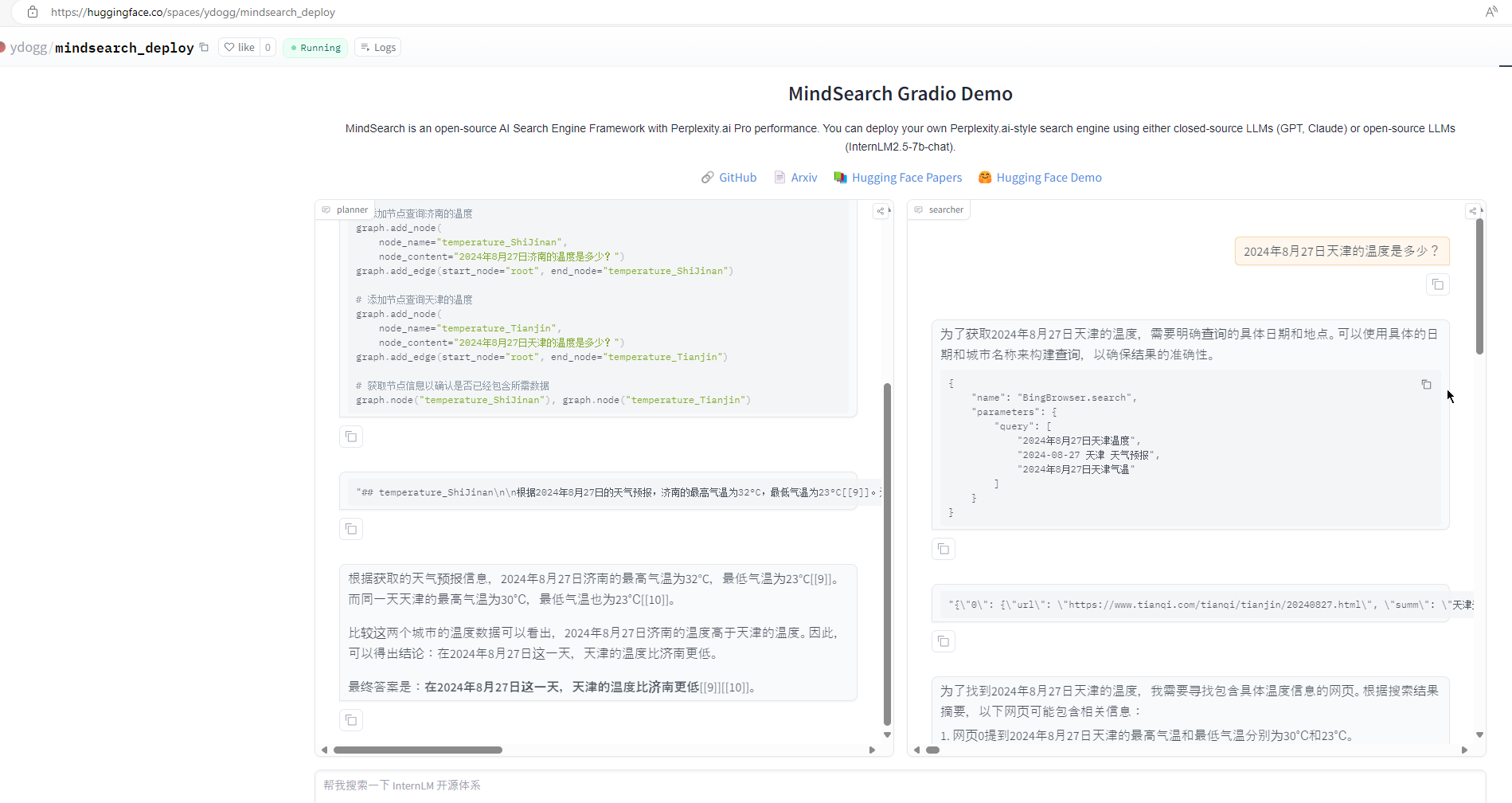Click the hugging face emoji icon
This screenshot has height=803, width=1512.
coord(985,178)
